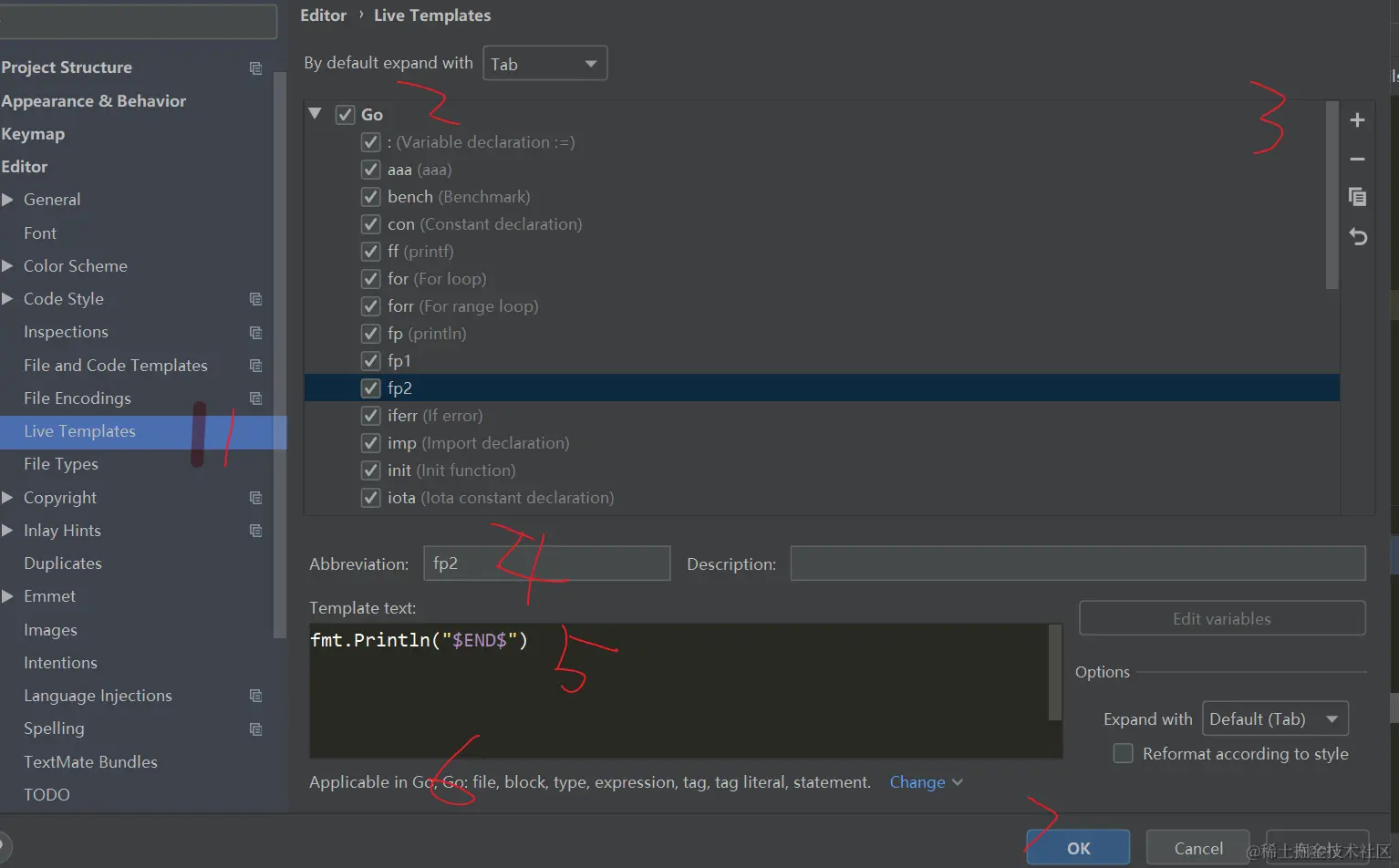
Task: Open Project Structure settings
Action: coord(67,67)
